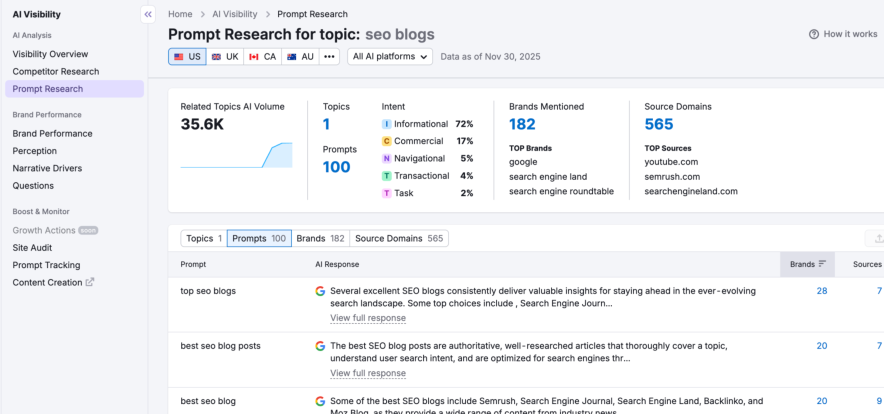
Task: Switch to the UK country option
Action: point(224,56)
